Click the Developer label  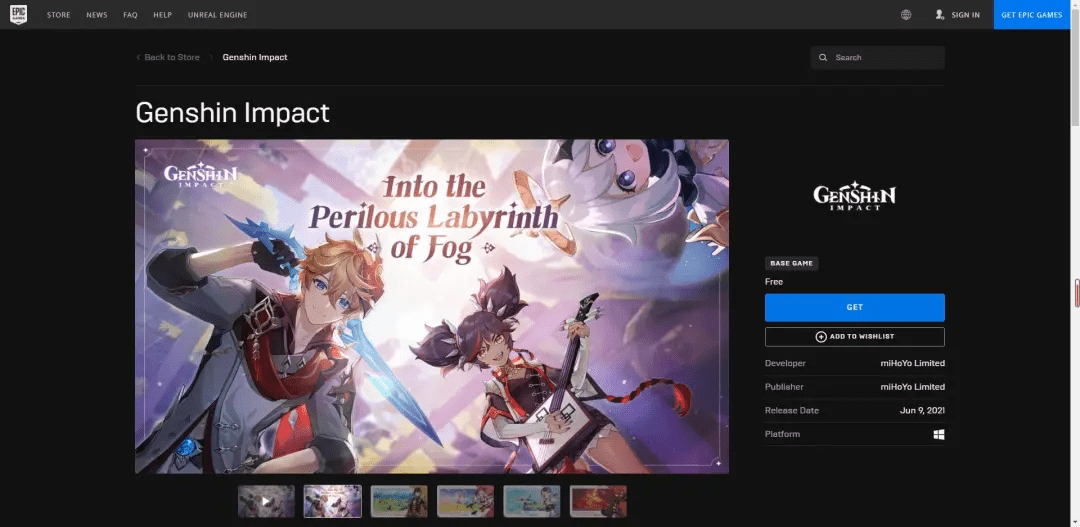[785, 363]
